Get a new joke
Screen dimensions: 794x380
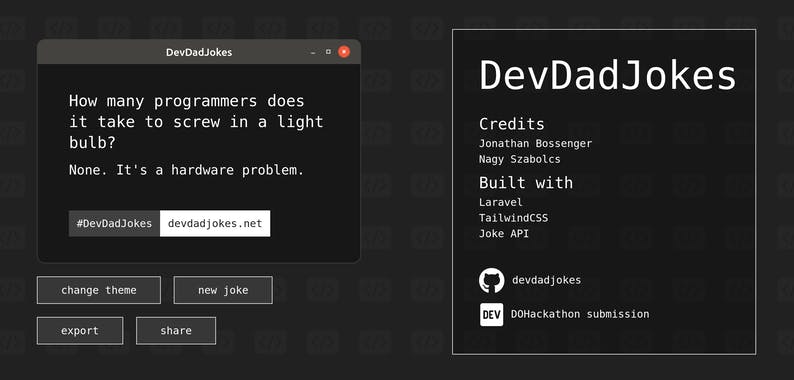(x=223, y=290)
